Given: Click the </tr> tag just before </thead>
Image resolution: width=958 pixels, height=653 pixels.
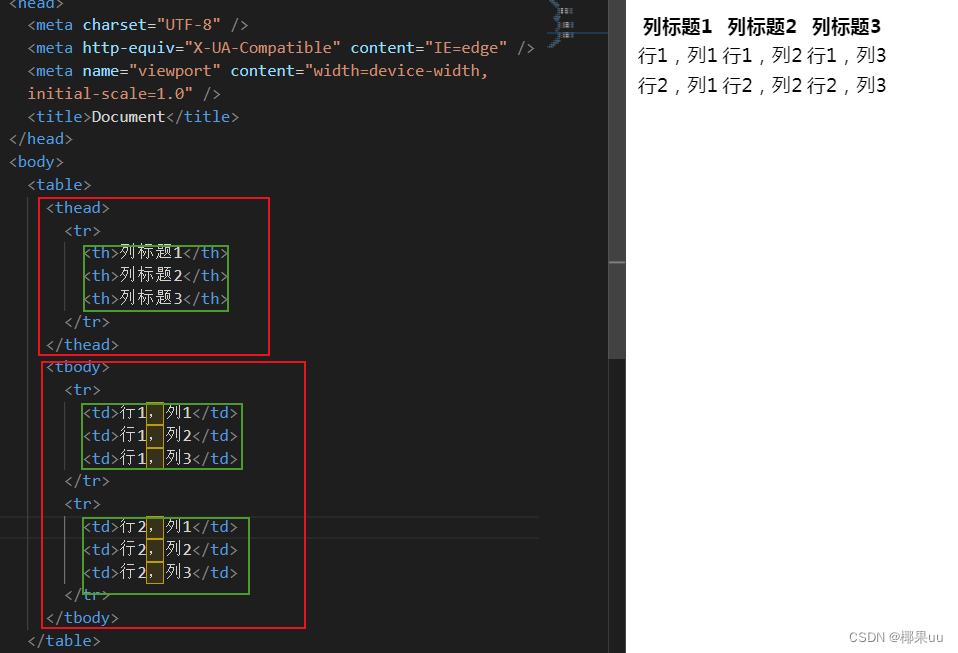Looking at the screenshot, I should pyautogui.click(x=87, y=321).
